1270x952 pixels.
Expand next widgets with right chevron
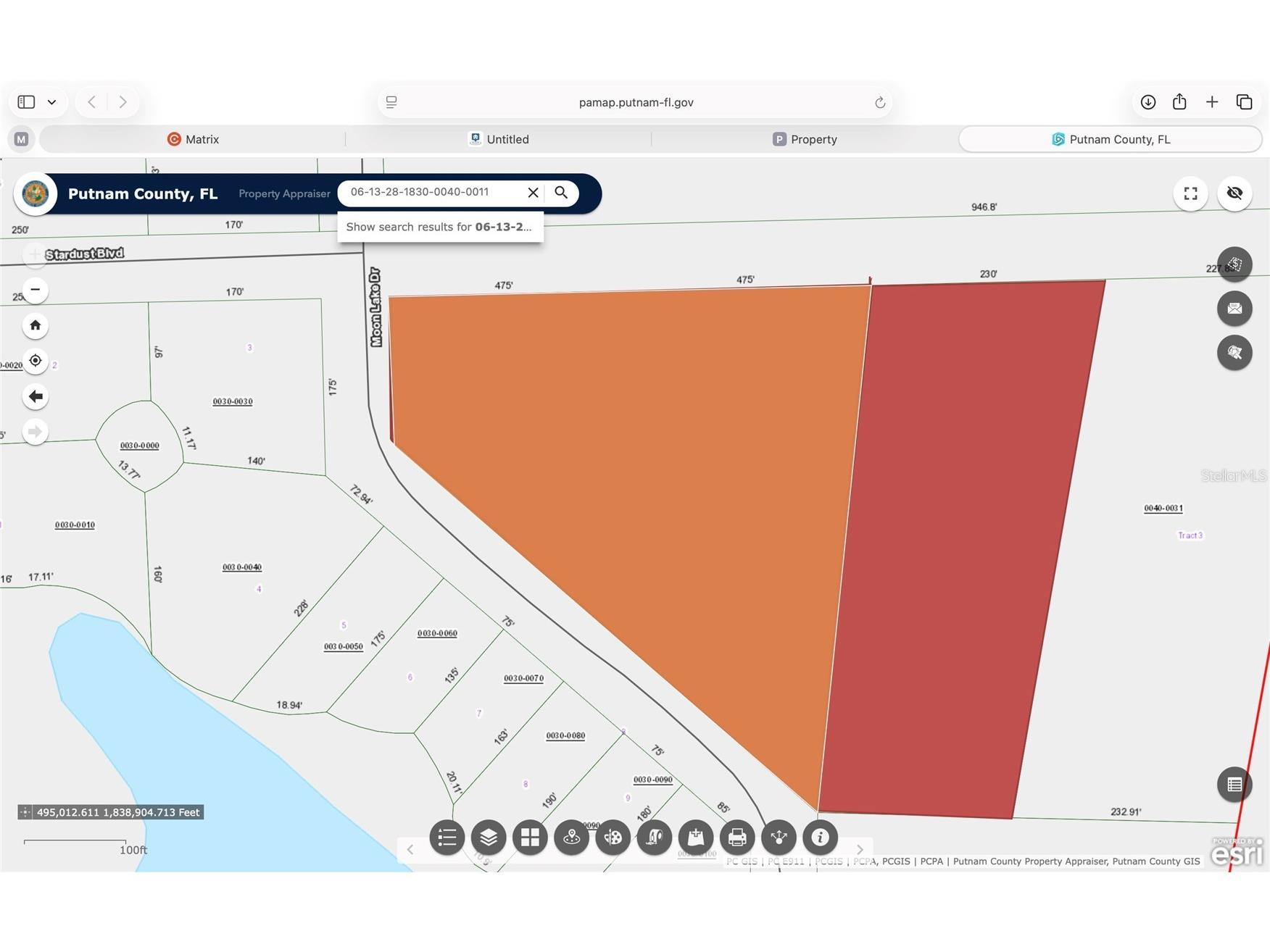(x=860, y=849)
